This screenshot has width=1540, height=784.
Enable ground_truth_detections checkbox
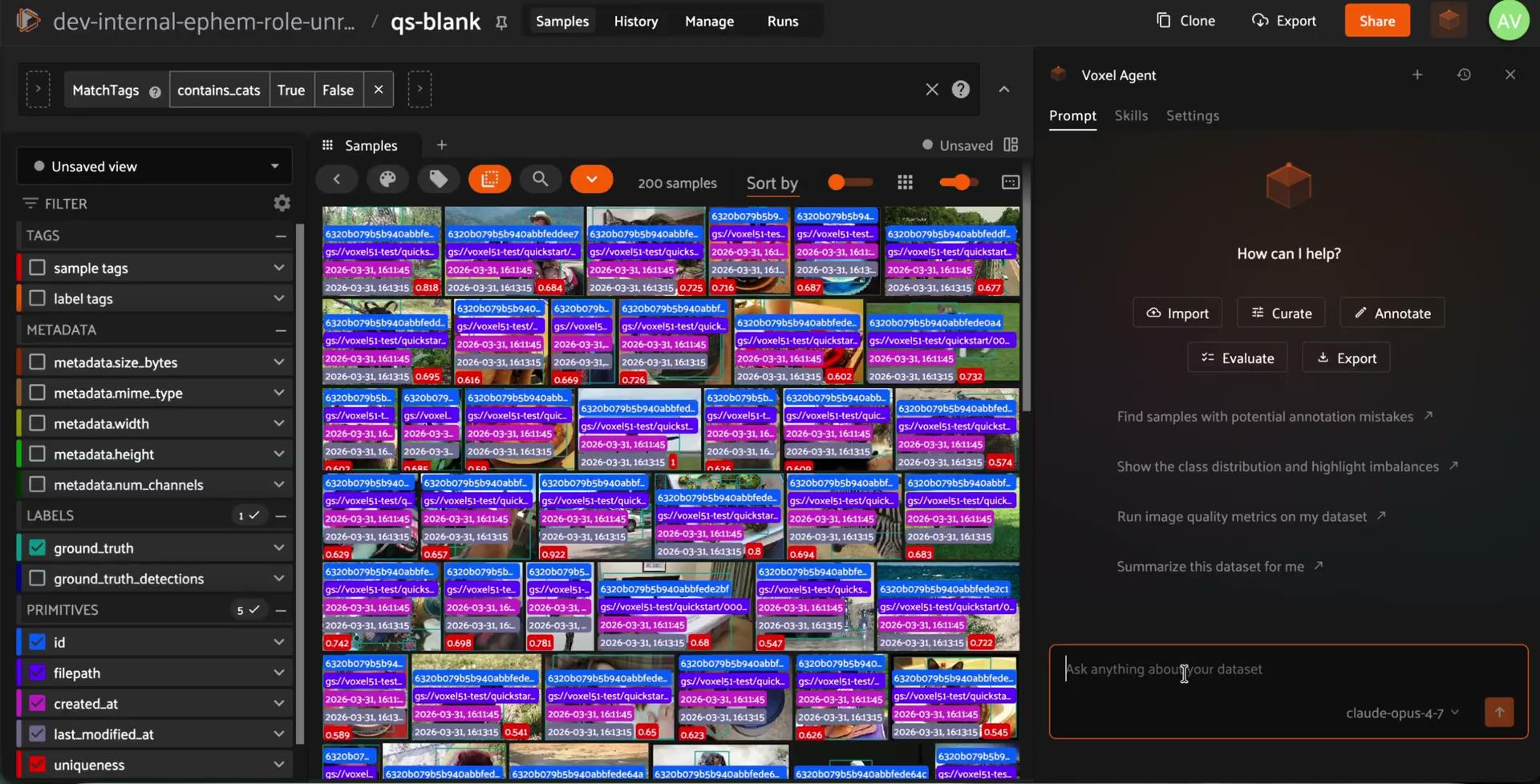point(37,579)
